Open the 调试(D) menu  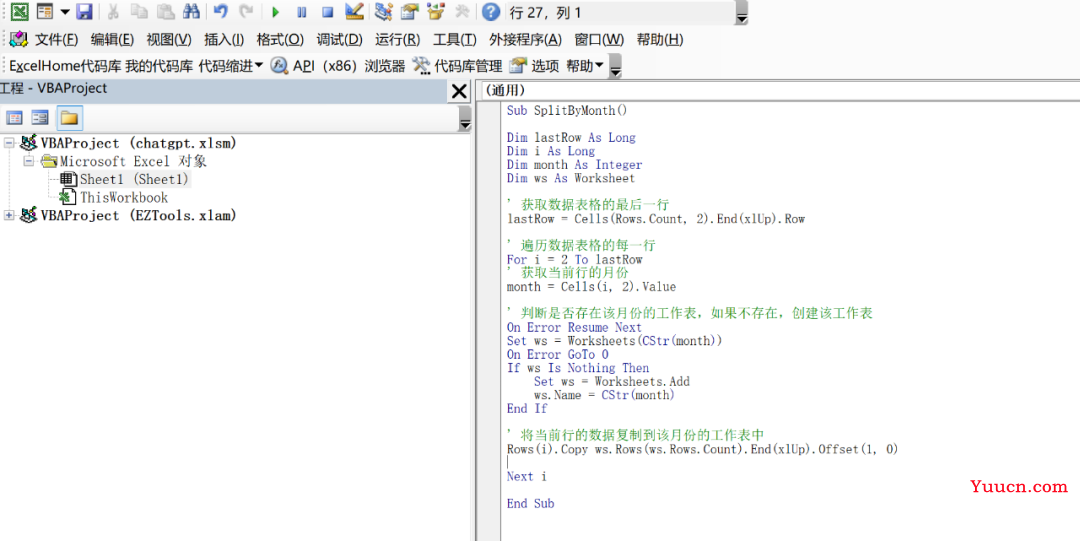(339, 40)
